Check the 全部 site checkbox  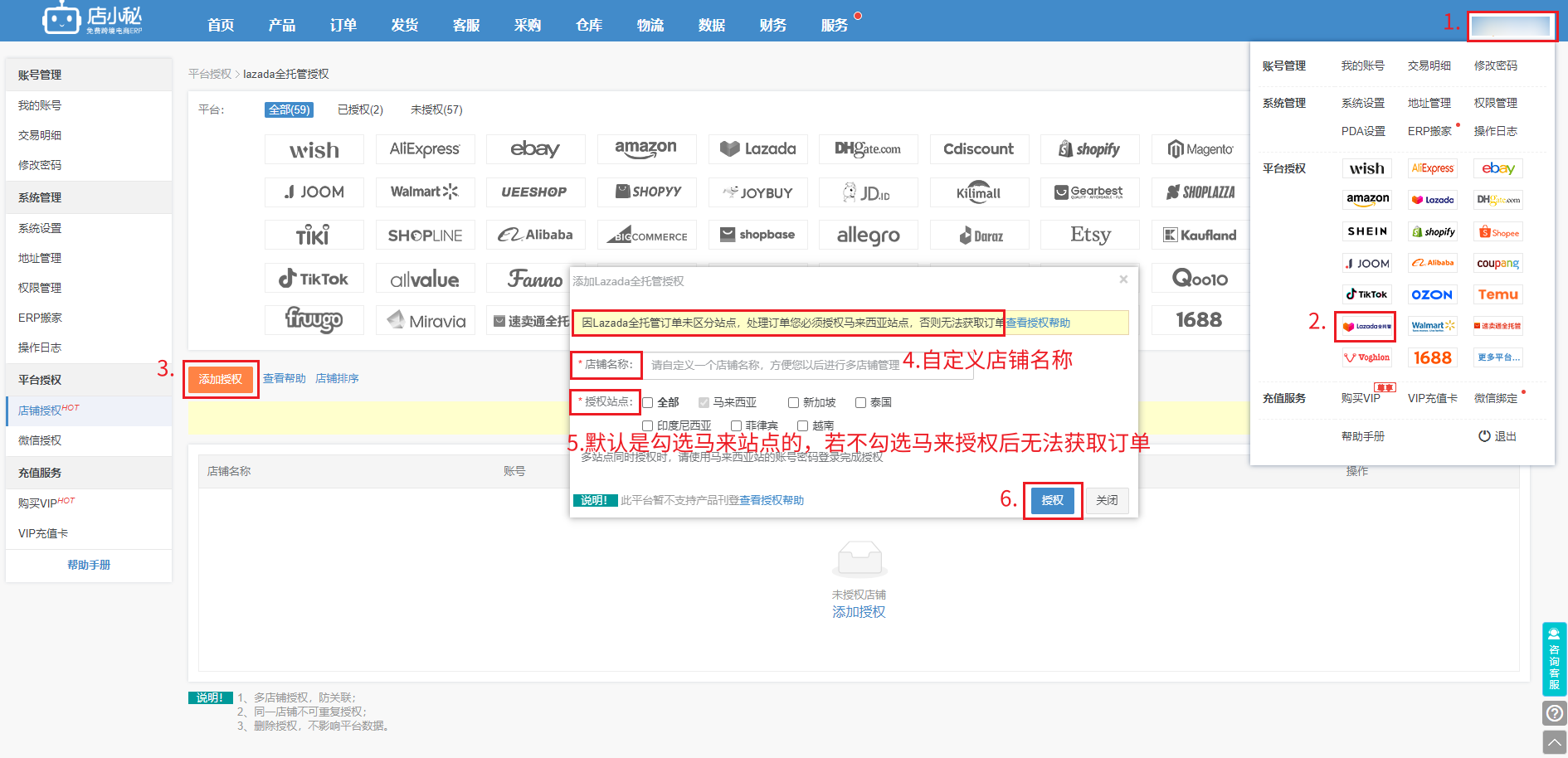tap(648, 402)
